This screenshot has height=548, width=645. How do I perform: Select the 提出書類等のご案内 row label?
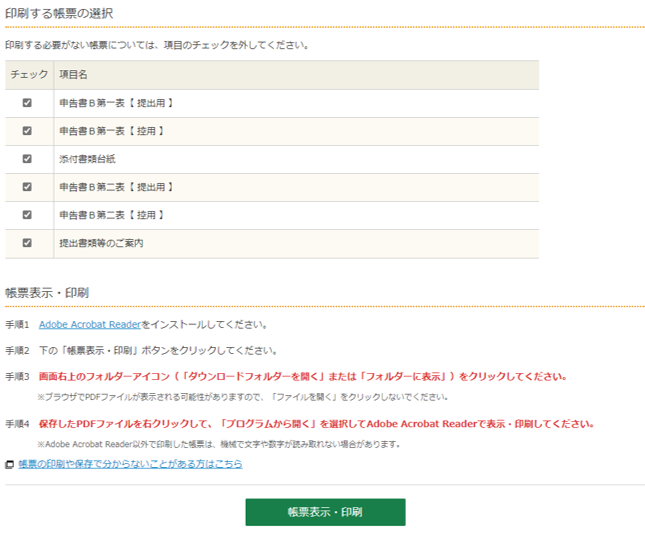tap(101, 243)
